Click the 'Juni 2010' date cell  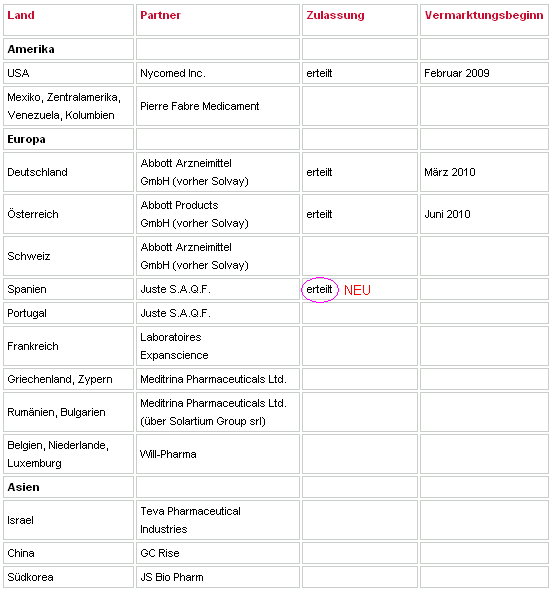(484, 214)
